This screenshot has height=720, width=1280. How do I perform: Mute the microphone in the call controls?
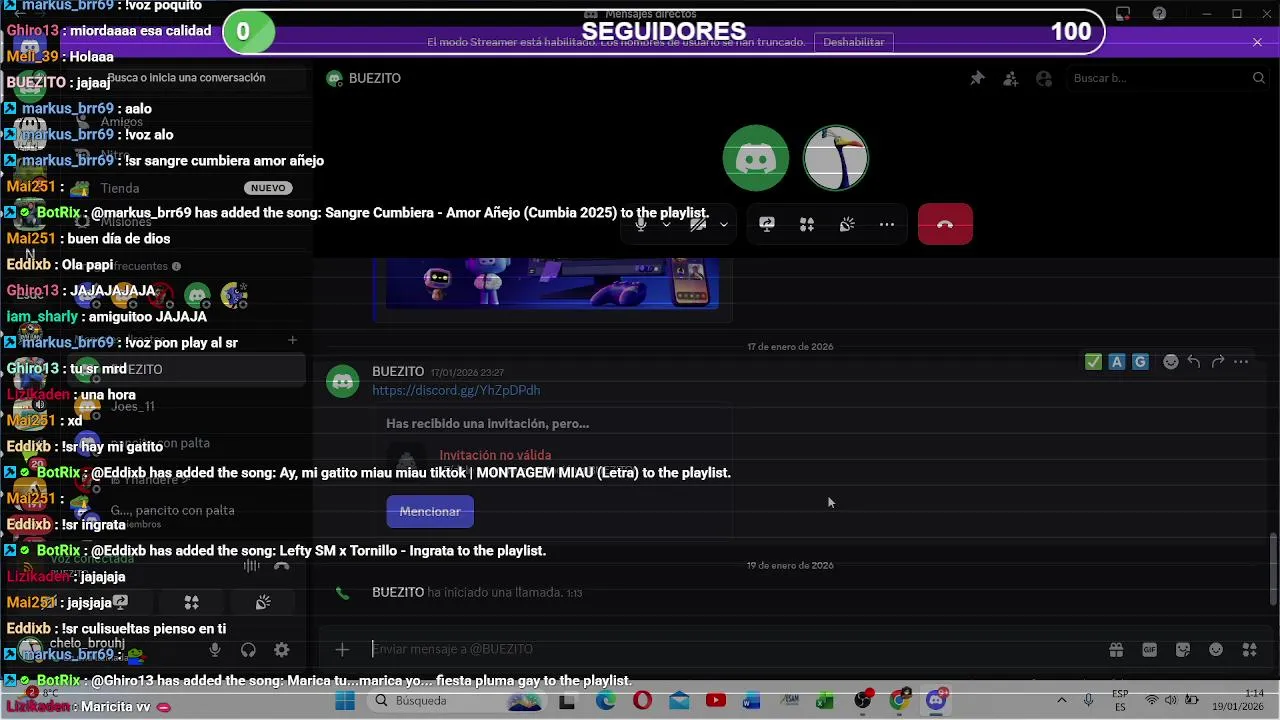click(641, 224)
